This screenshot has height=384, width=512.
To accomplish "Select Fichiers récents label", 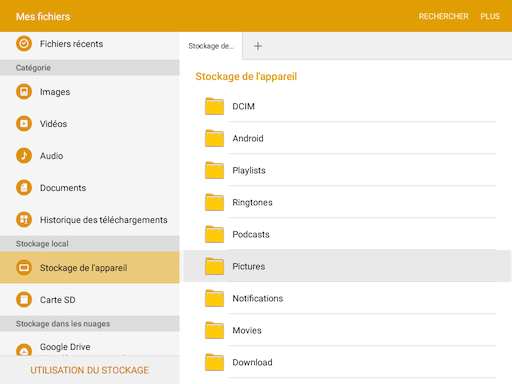I will pos(71,44).
